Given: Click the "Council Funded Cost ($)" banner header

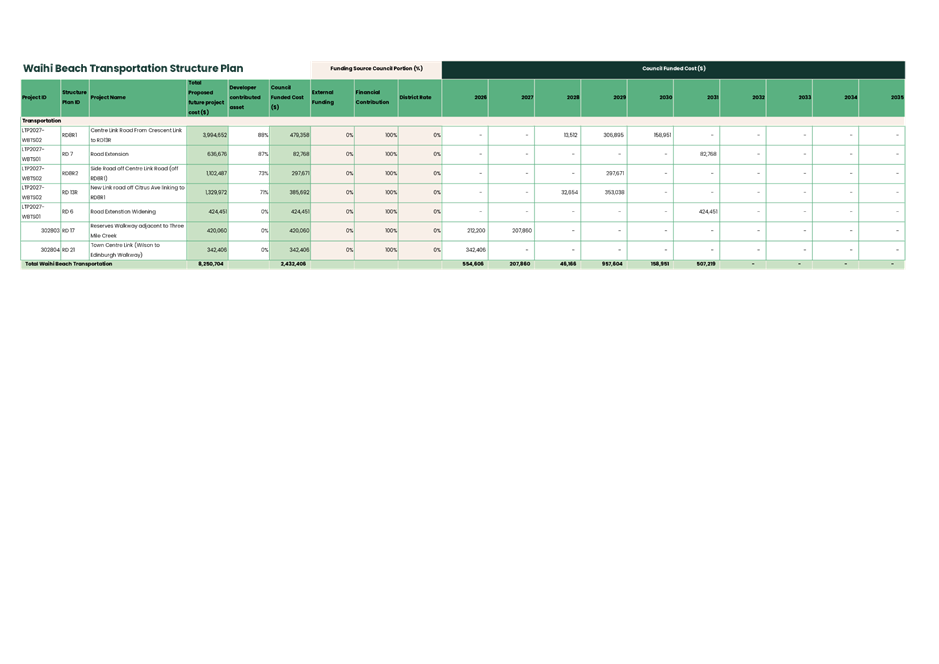Looking at the screenshot, I should (674, 69).
